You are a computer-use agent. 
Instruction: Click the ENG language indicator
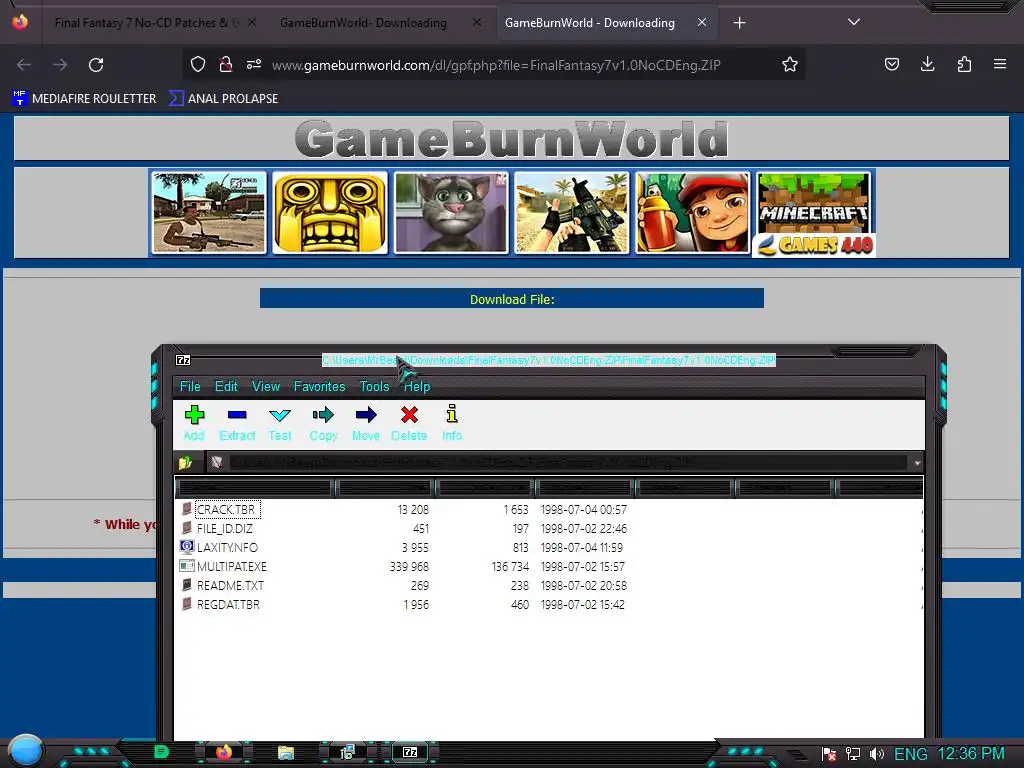pyautogui.click(x=910, y=754)
